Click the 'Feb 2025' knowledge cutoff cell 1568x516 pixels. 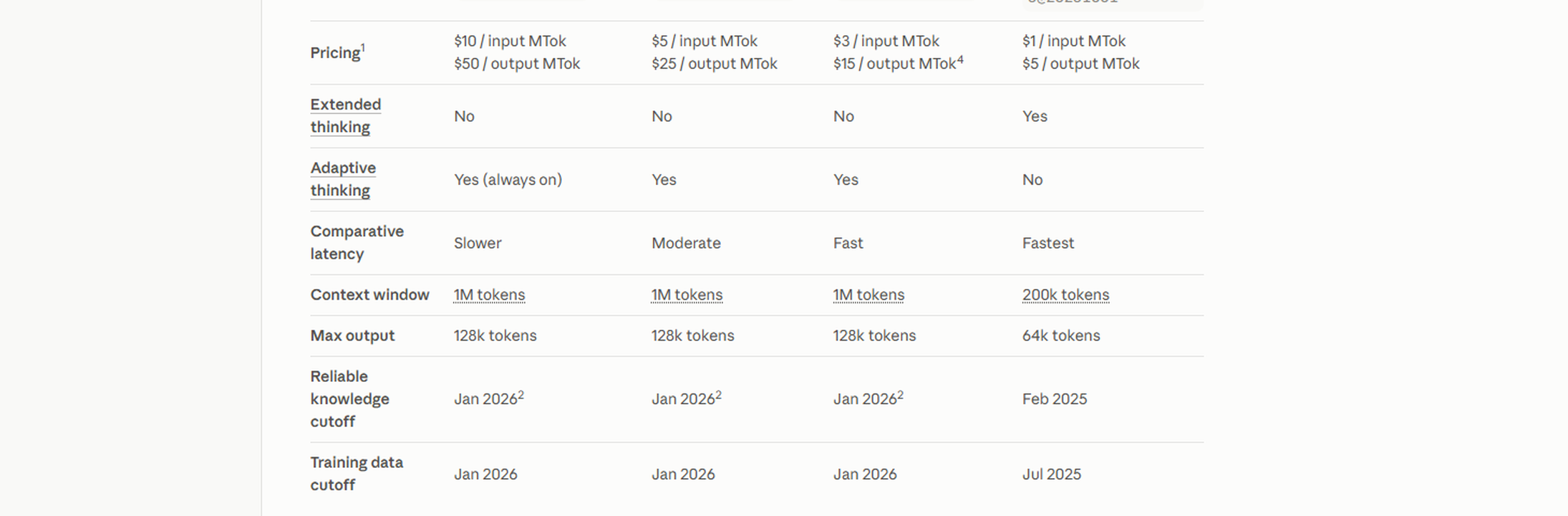click(1055, 399)
